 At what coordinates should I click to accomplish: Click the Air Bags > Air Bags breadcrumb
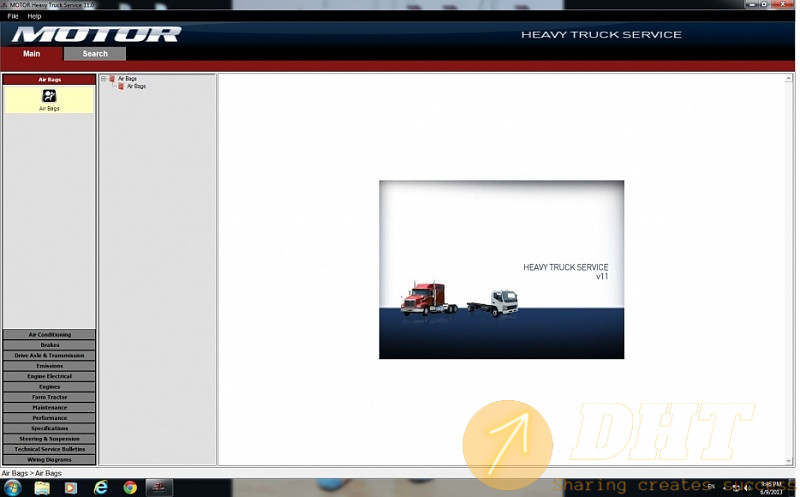31,474
